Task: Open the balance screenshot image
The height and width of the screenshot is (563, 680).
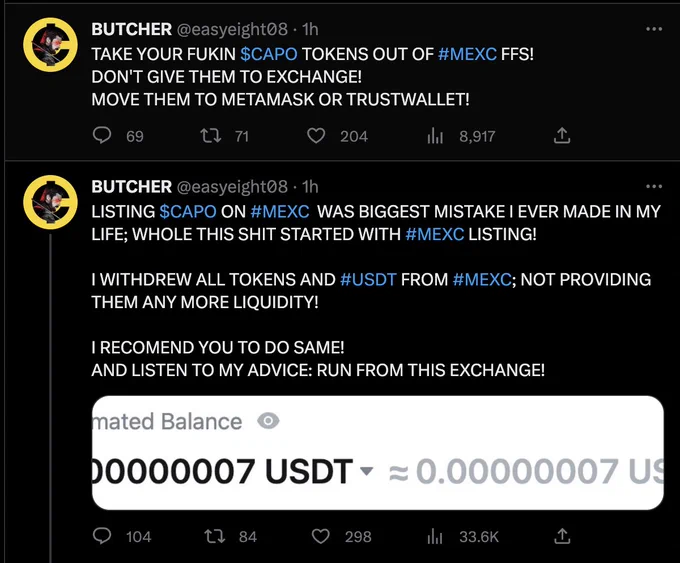Action: [x=378, y=452]
